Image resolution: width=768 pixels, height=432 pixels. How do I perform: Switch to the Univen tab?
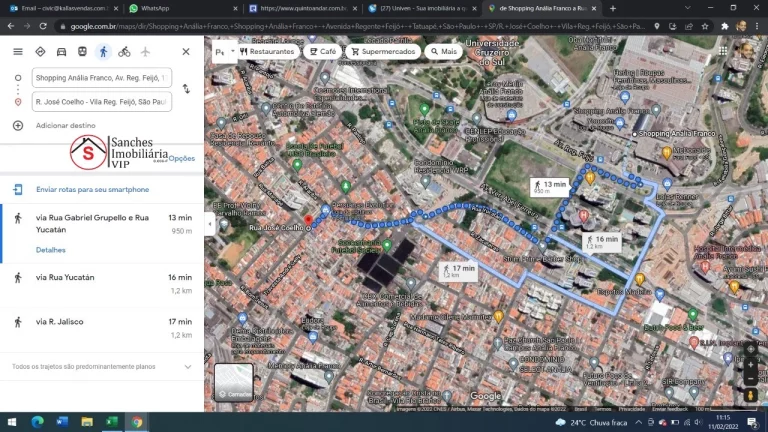click(422, 8)
